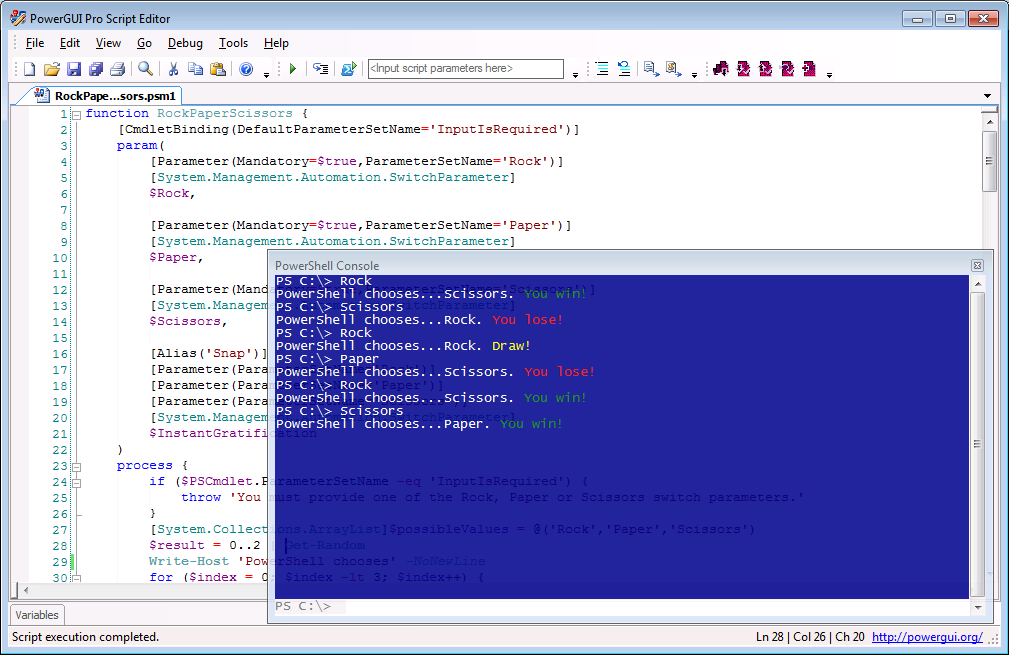The image size is (1009, 655).
Task: Cut selection with the scissors icon
Action: pos(173,69)
